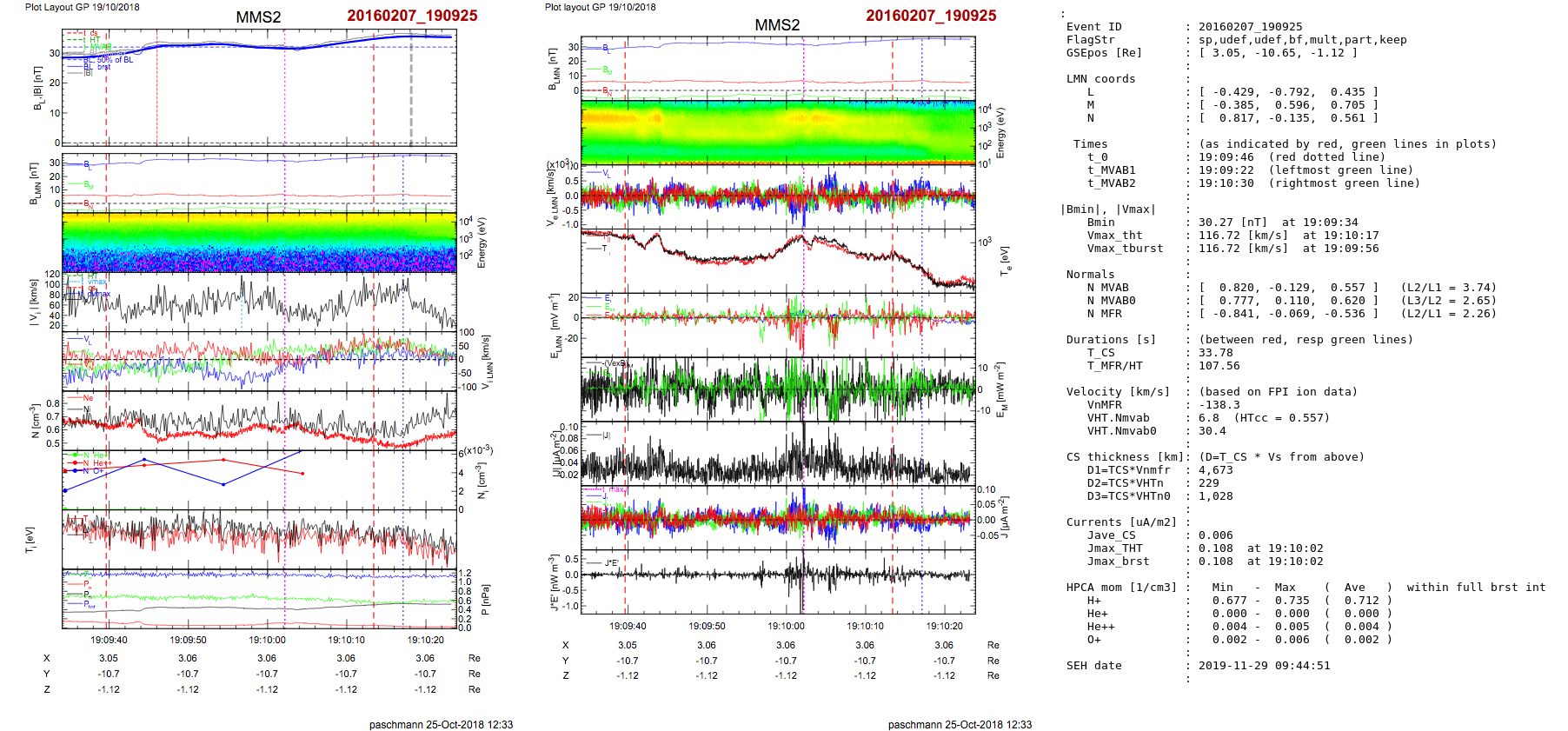This screenshot has width=1568, height=731.
Task: Click the MMS2 title above the right plot
Action: 777,25
